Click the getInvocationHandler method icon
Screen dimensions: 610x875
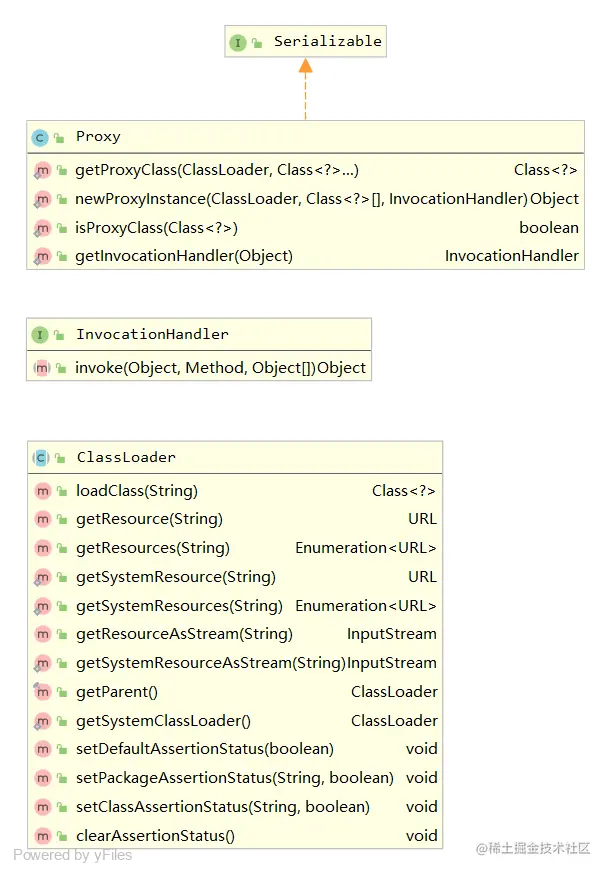pyautogui.click(x=42, y=256)
